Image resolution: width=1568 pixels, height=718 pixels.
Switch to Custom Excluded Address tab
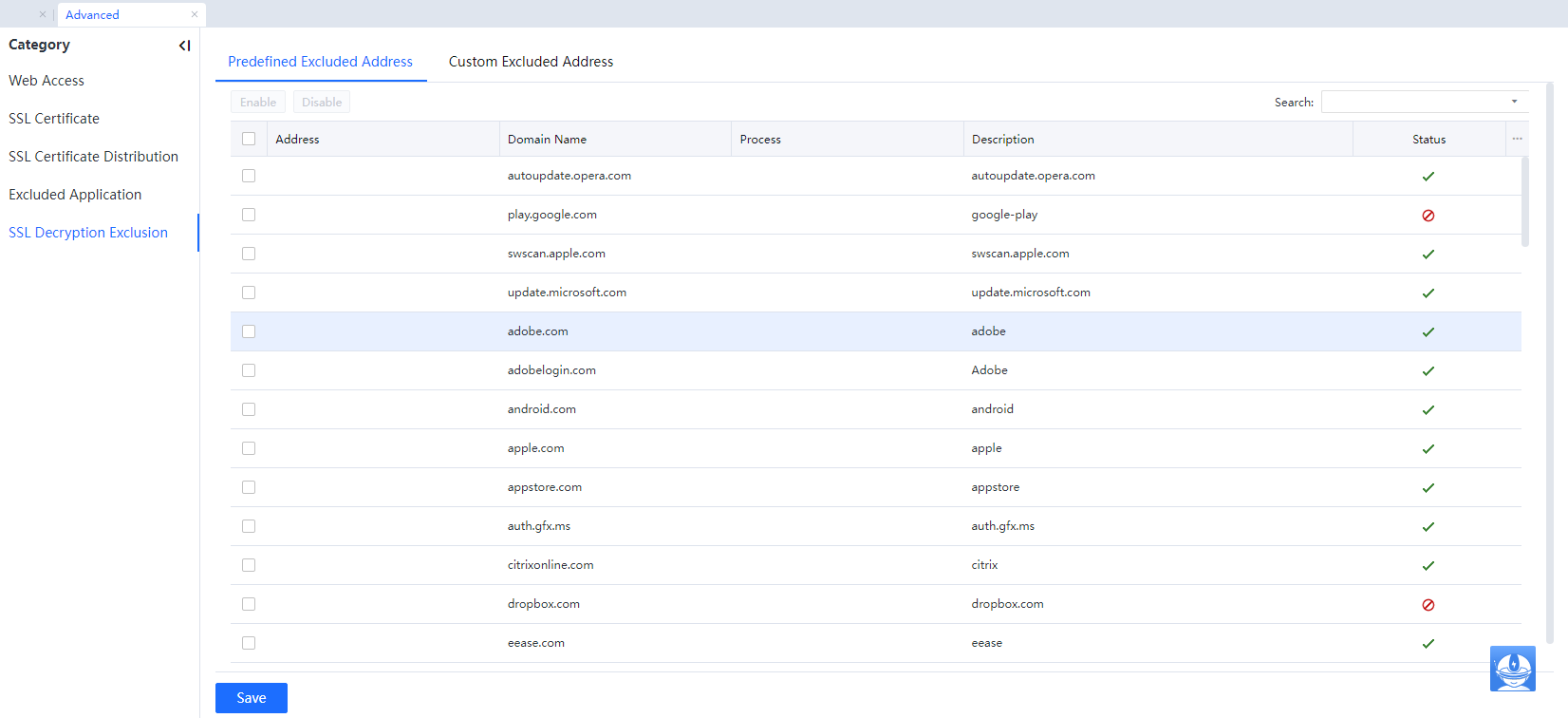point(531,62)
